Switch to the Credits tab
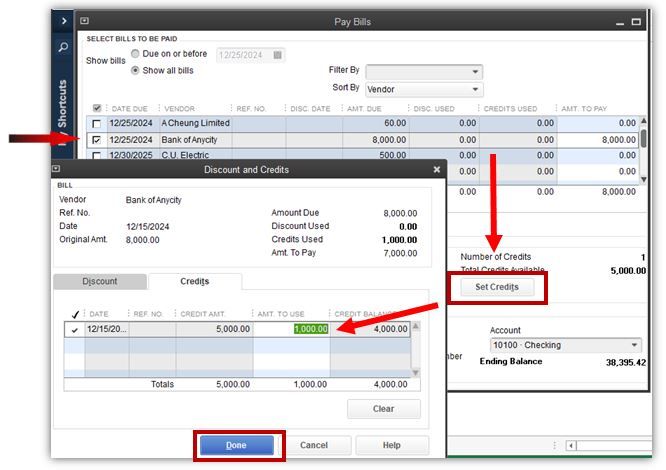Viewport: 666px width, 470px height. (195, 281)
